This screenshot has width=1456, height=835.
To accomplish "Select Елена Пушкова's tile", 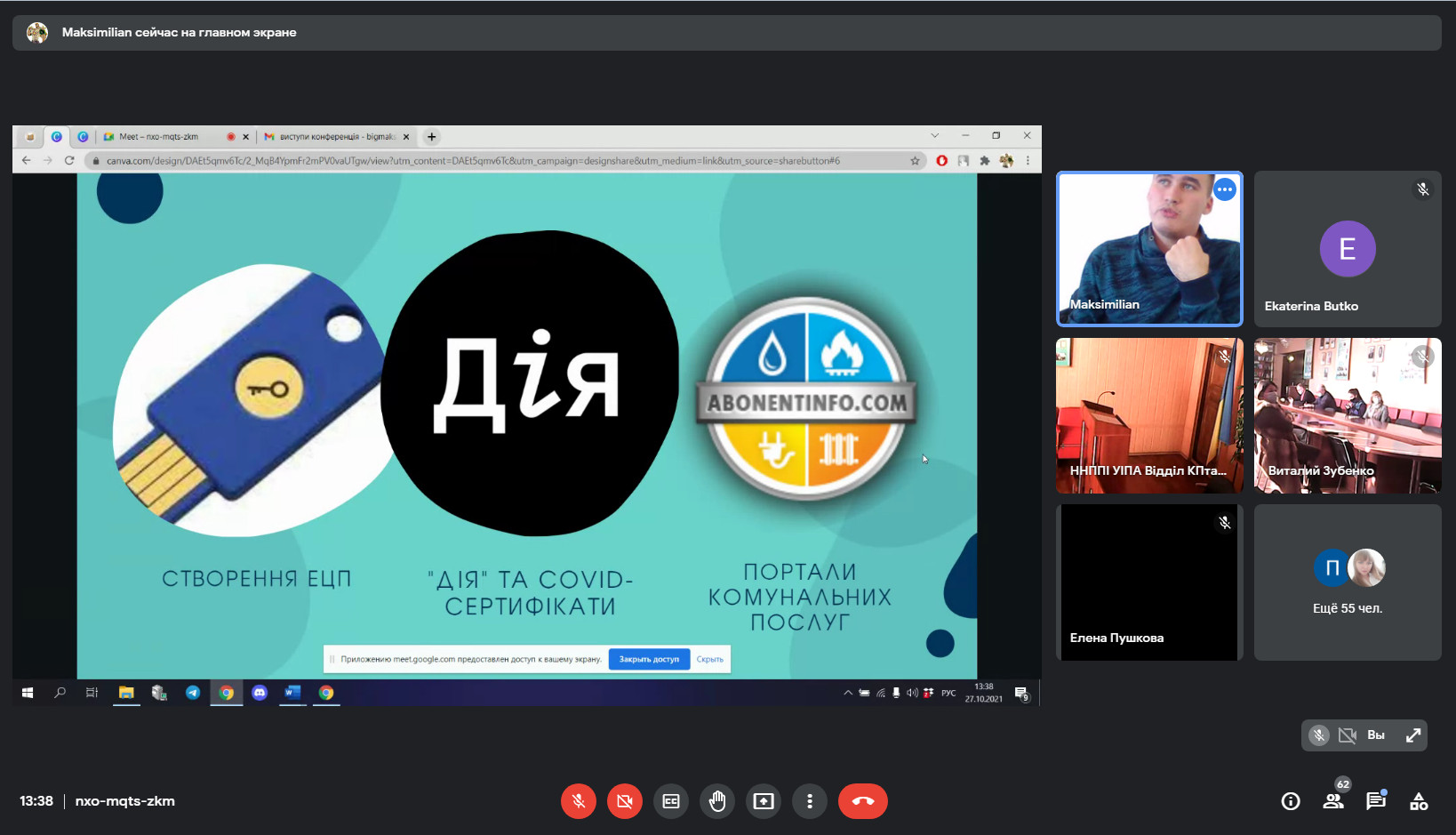I will tap(1149, 582).
